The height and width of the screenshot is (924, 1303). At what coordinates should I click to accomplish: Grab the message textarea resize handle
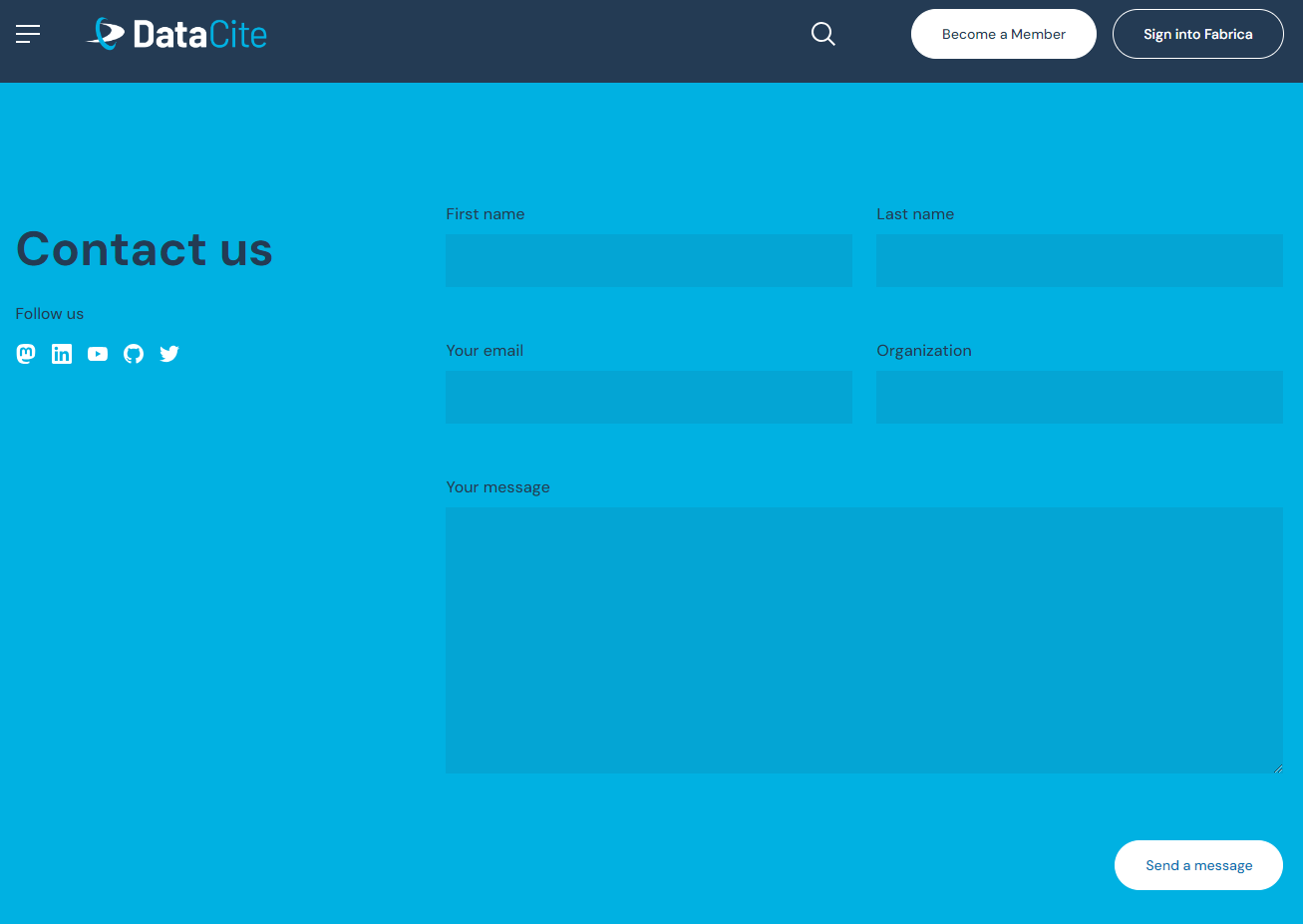[x=1277, y=768]
